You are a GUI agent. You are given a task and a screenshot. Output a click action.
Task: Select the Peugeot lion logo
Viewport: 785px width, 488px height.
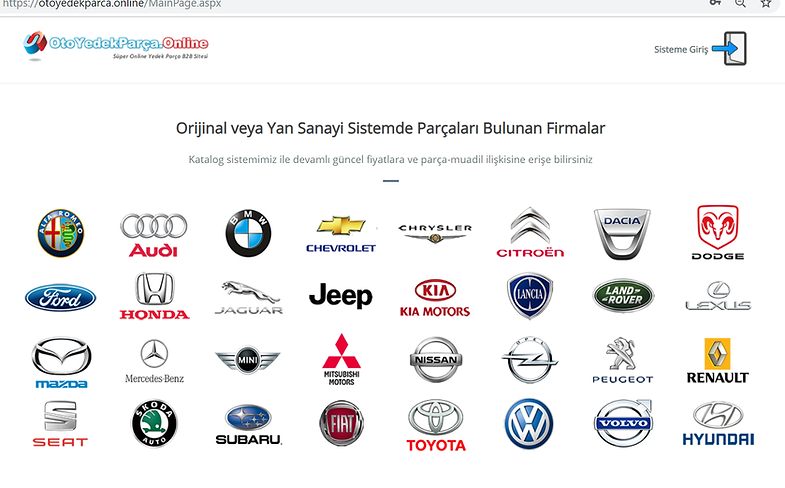[622, 360]
